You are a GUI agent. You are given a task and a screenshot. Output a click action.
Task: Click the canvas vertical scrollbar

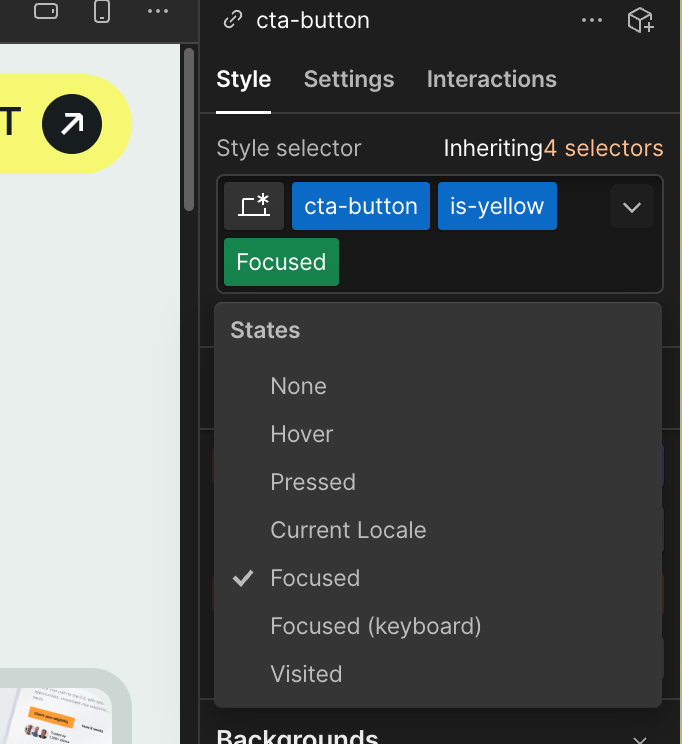point(189,129)
